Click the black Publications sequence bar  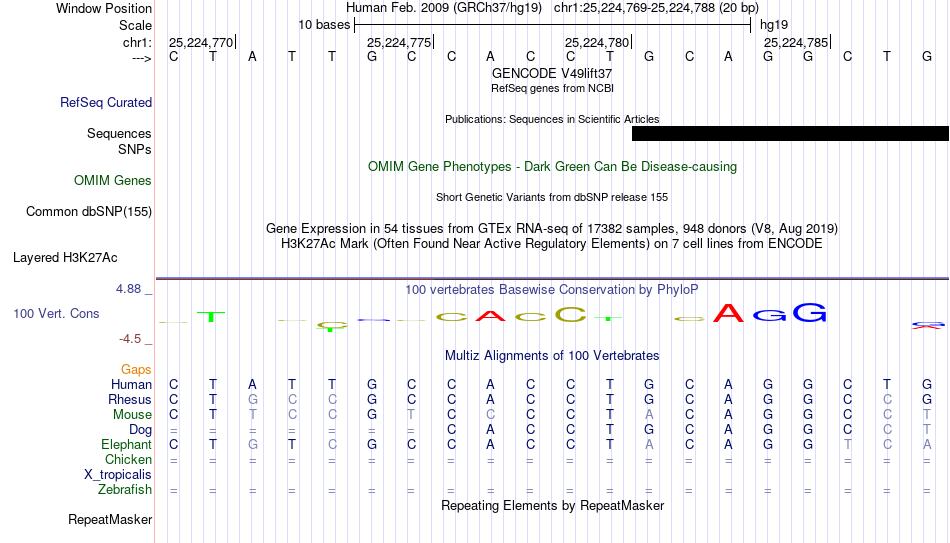point(790,133)
